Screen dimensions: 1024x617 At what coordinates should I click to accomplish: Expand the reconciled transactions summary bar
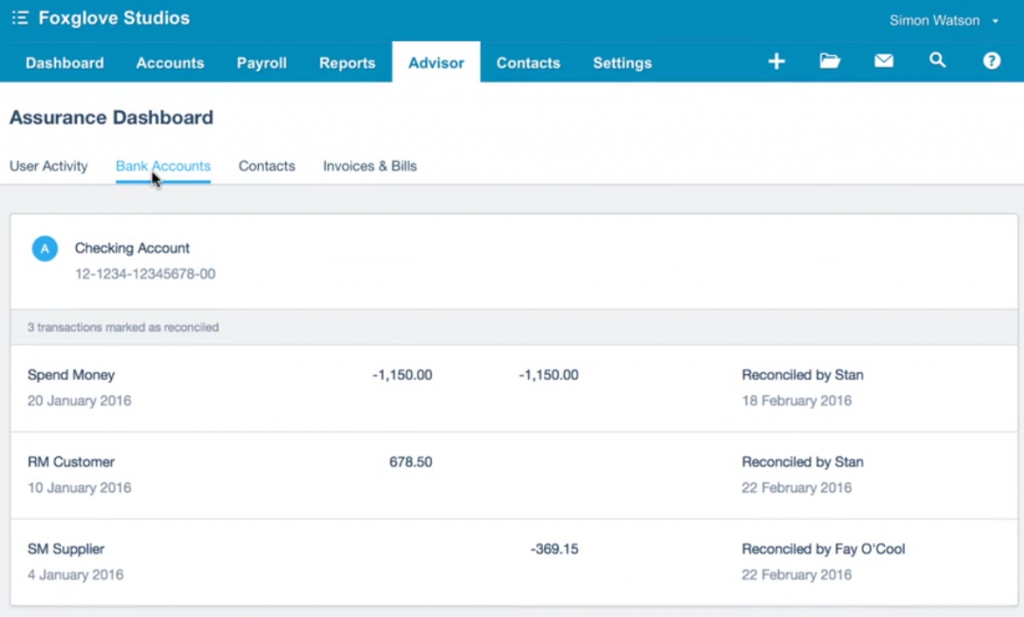[x=512, y=327]
